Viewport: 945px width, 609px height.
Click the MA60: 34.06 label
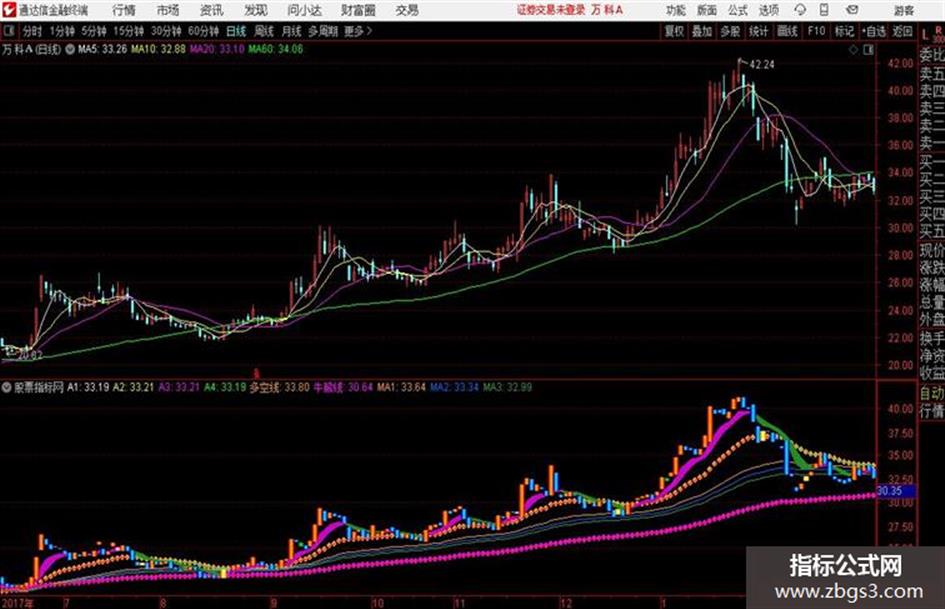point(276,49)
